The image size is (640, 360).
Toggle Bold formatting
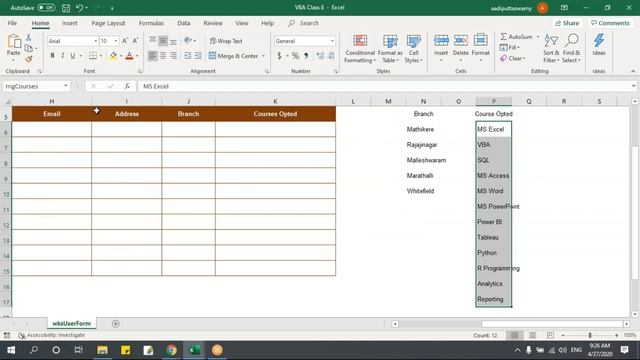pos(52,56)
